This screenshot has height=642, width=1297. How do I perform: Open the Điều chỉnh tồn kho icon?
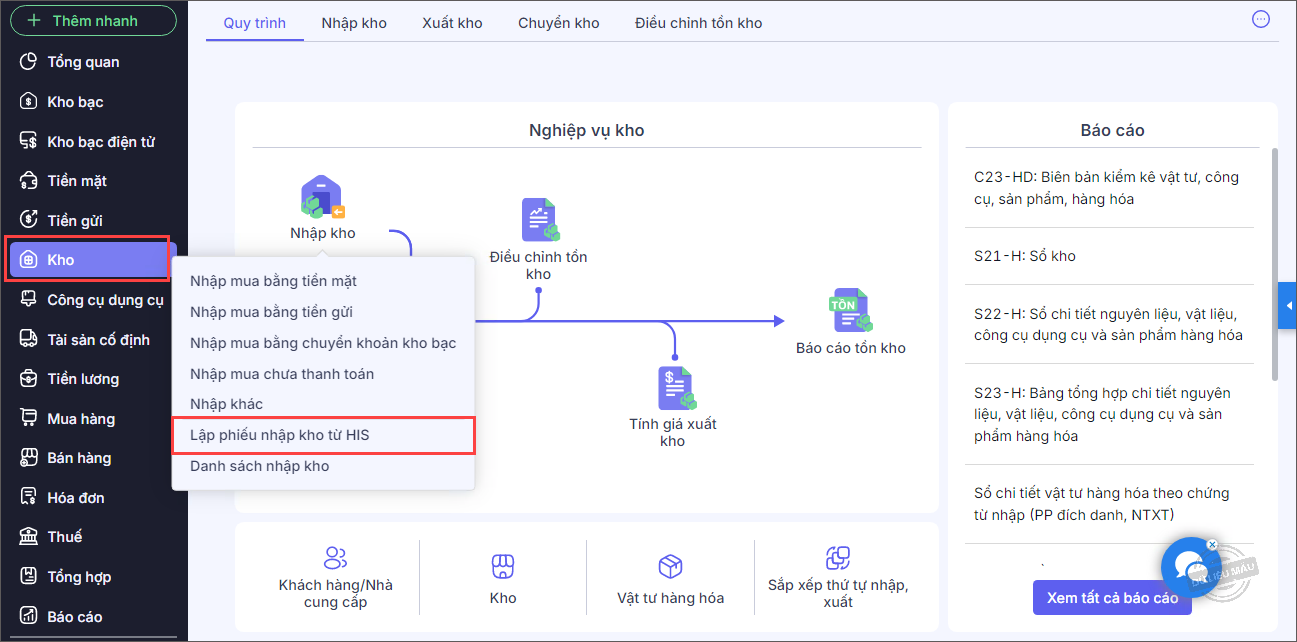coord(539,220)
